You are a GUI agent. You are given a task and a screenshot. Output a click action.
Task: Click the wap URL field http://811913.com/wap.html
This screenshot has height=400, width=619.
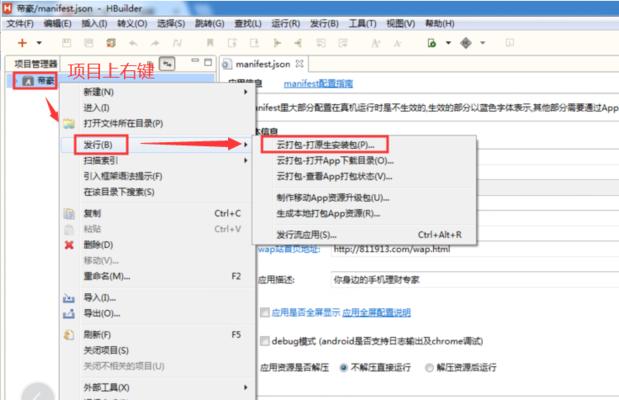coord(474,249)
